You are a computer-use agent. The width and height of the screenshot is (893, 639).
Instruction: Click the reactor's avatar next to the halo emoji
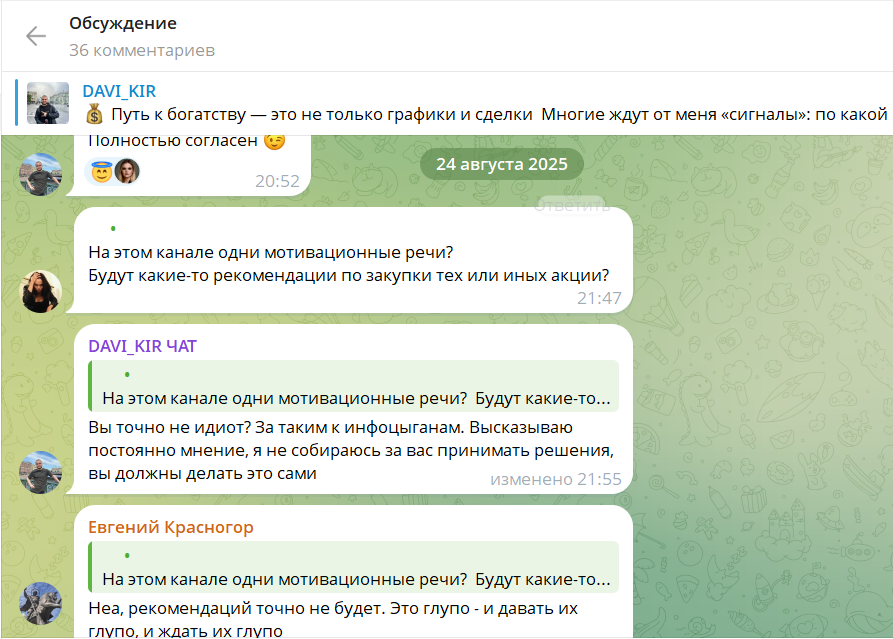[x=126, y=171]
